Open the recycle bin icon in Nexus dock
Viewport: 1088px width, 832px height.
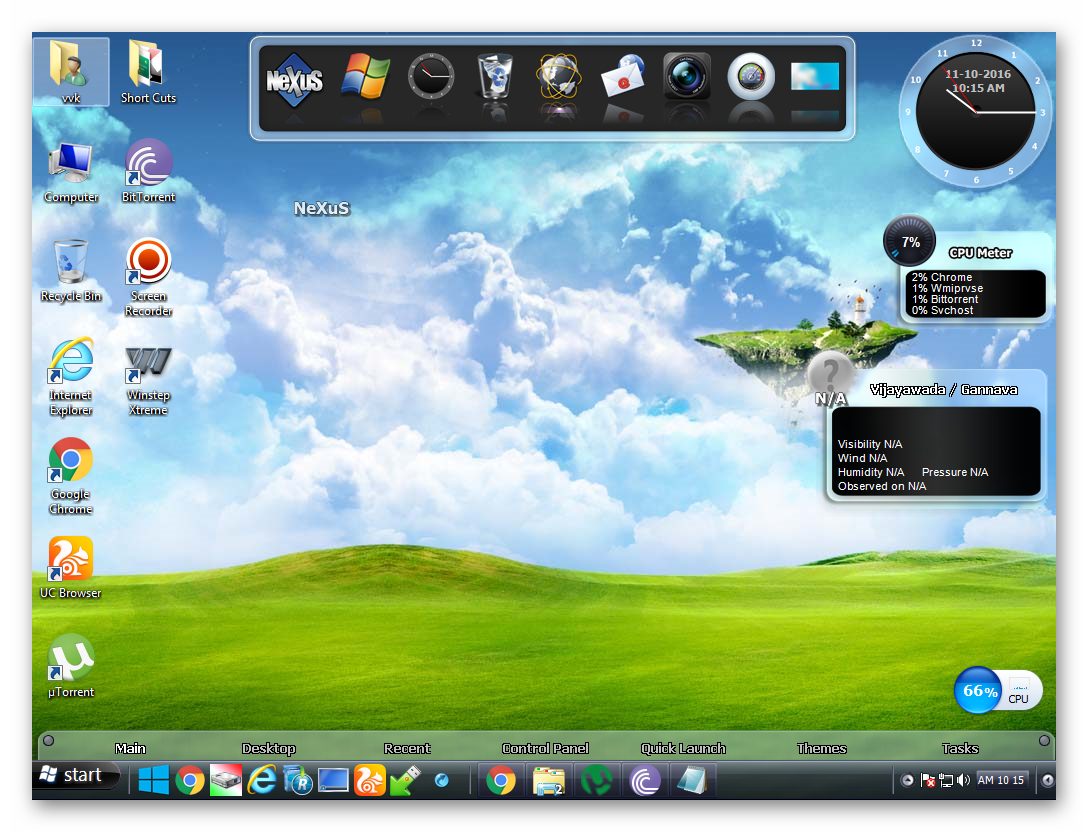click(495, 76)
